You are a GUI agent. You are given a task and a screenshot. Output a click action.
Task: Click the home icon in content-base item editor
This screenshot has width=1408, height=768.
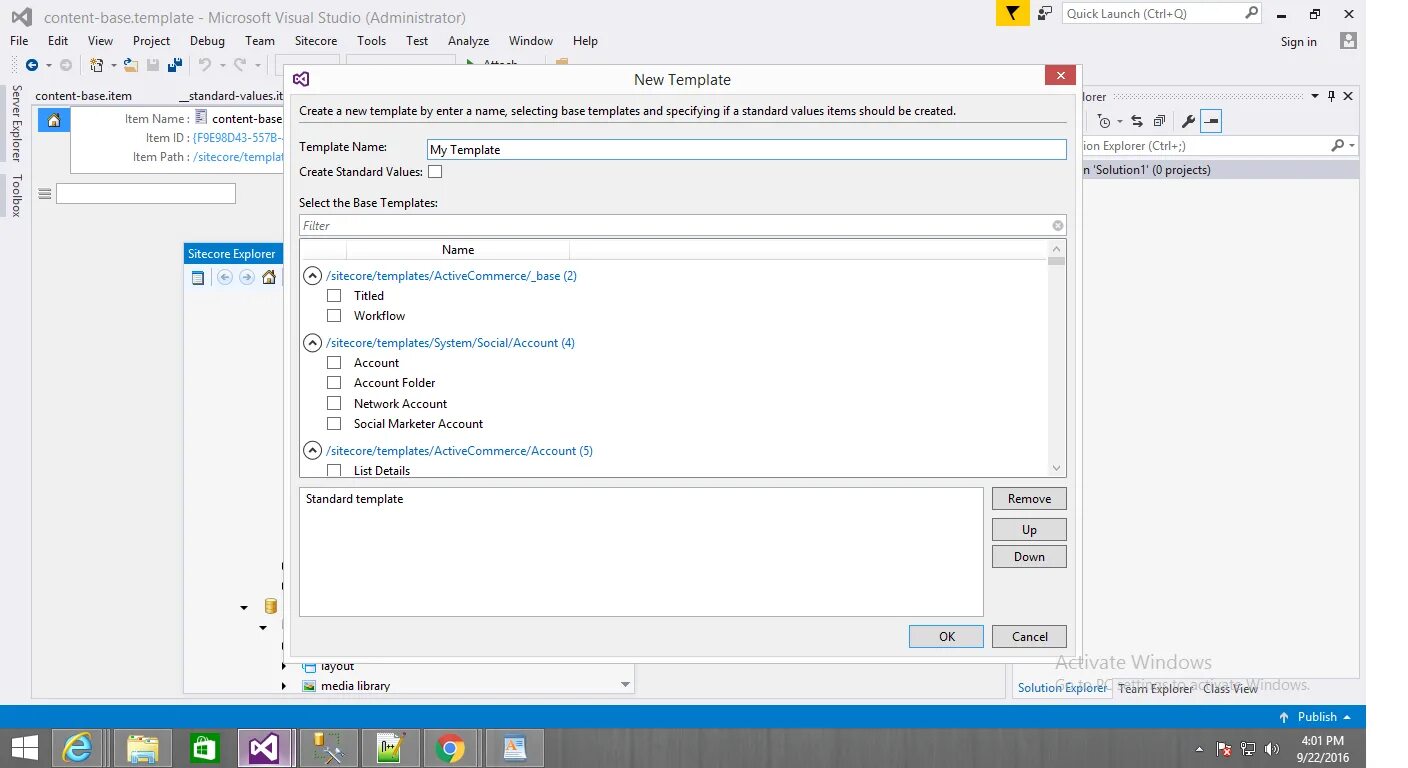[x=54, y=120]
